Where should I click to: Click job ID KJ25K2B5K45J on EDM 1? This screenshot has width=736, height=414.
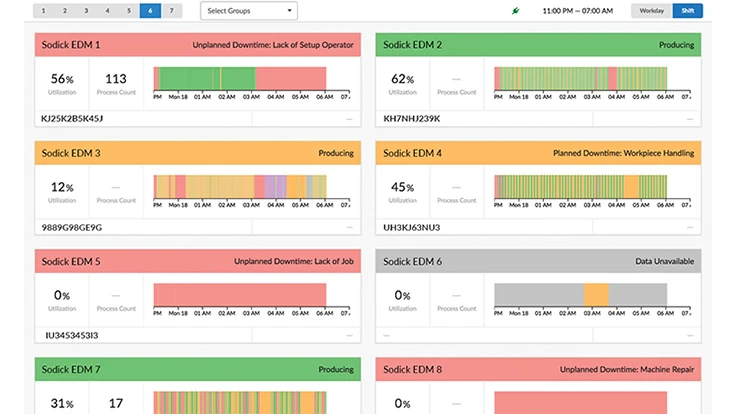tap(72, 119)
